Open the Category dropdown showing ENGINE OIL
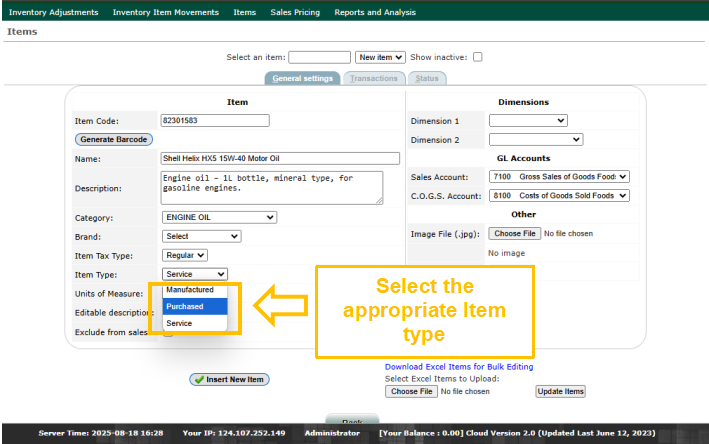The width and height of the screenshot is (709, 444). click(219, 217)
